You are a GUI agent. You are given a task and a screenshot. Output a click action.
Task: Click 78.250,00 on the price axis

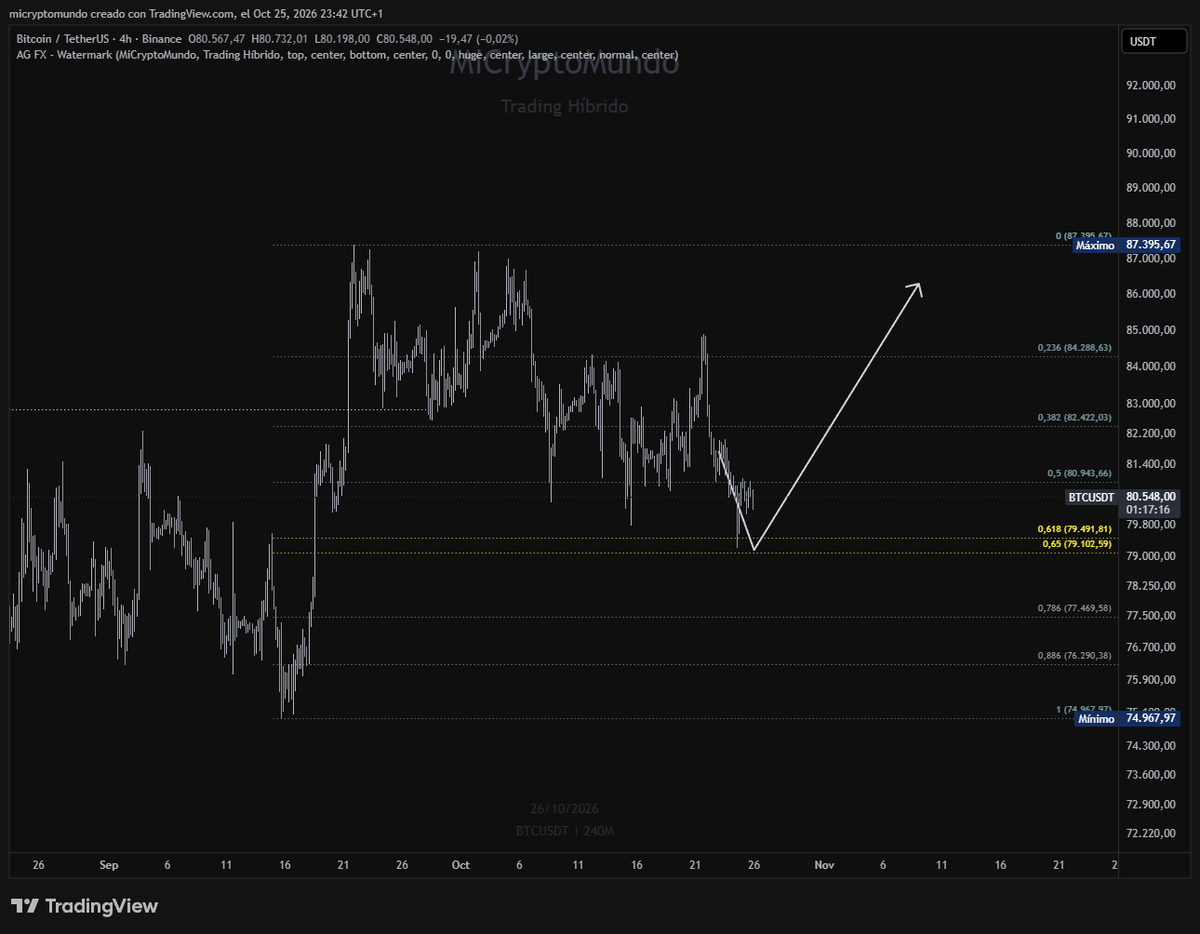[x=1150, y=586]
